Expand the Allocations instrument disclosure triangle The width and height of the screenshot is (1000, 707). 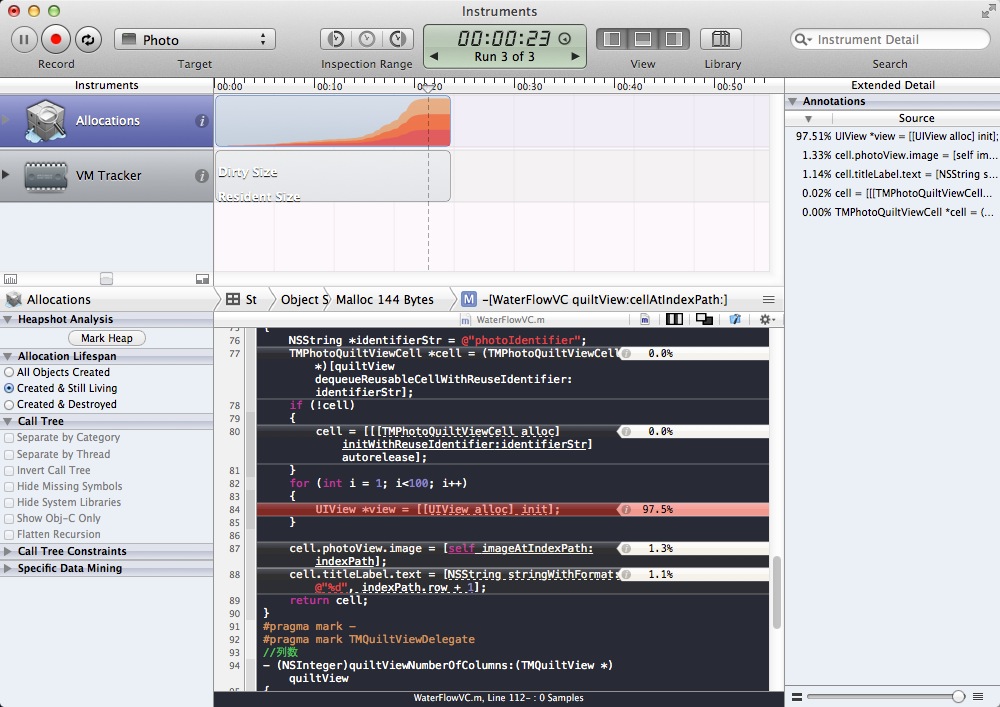6,120
